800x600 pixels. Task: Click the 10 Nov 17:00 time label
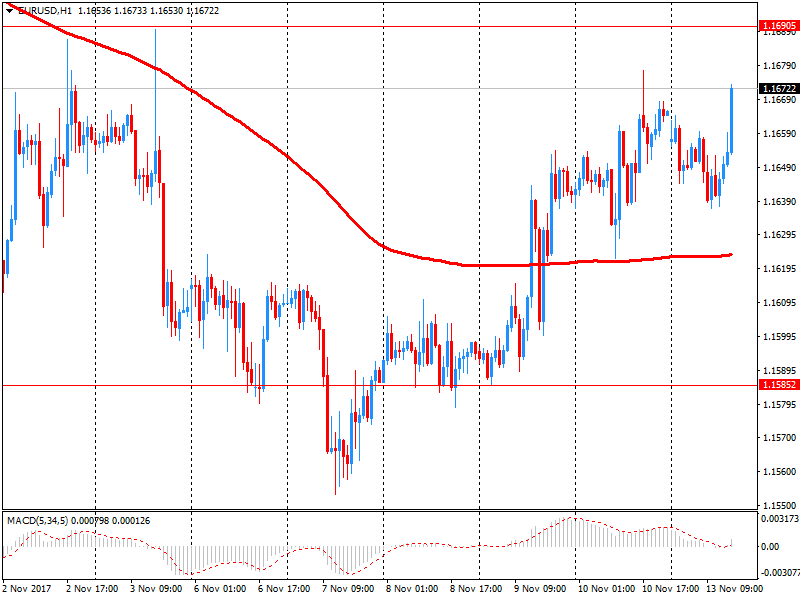point(670,588)
